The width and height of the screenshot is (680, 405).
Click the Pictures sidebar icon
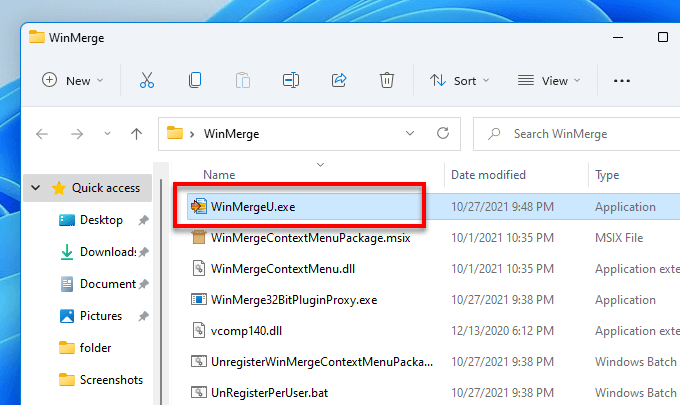coord(67,316)
